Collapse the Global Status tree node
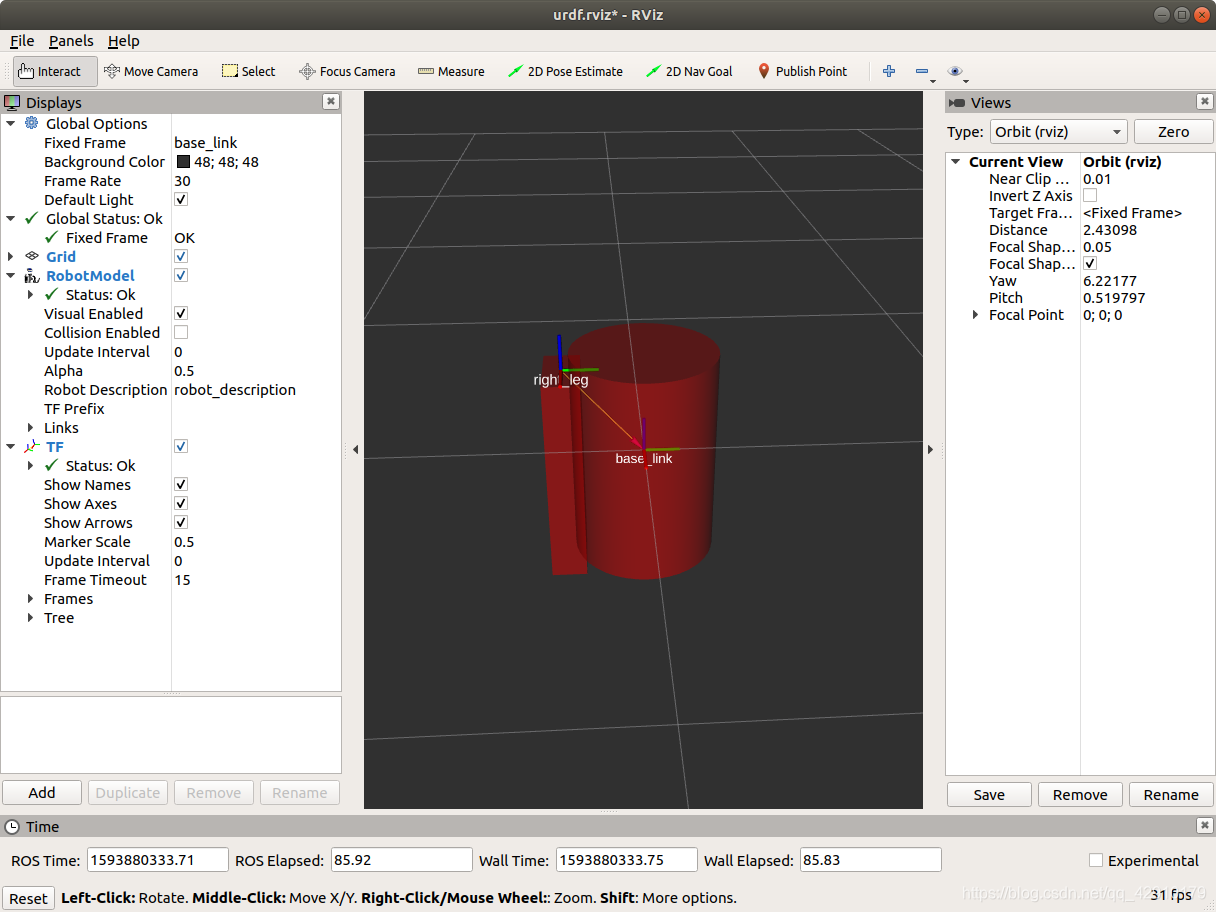Viewport: 1216px width, 912px height. point(11,218)
